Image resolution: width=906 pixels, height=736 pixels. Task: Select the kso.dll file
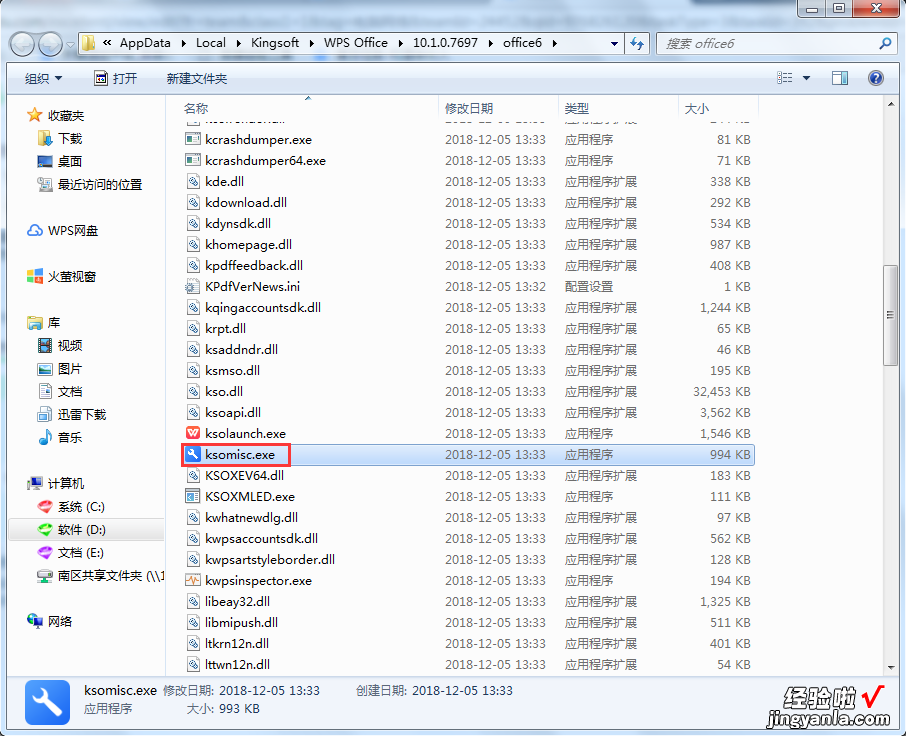pyautogui.click(x=224, y=392)
